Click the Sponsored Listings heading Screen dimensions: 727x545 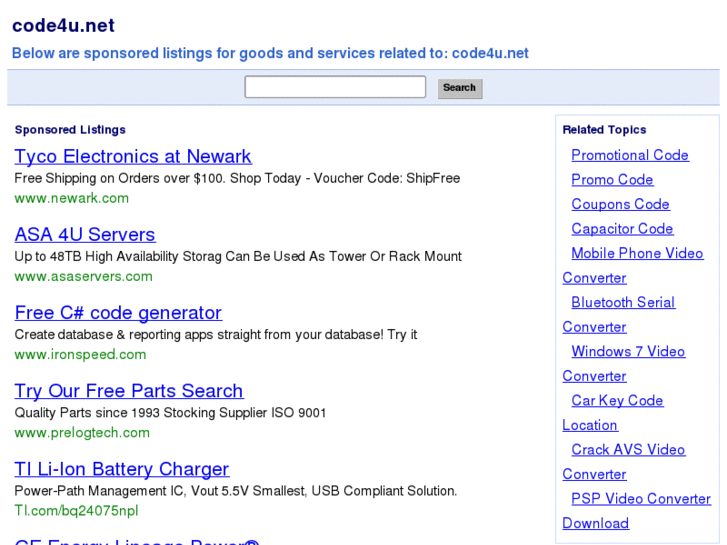click(70, 130)
